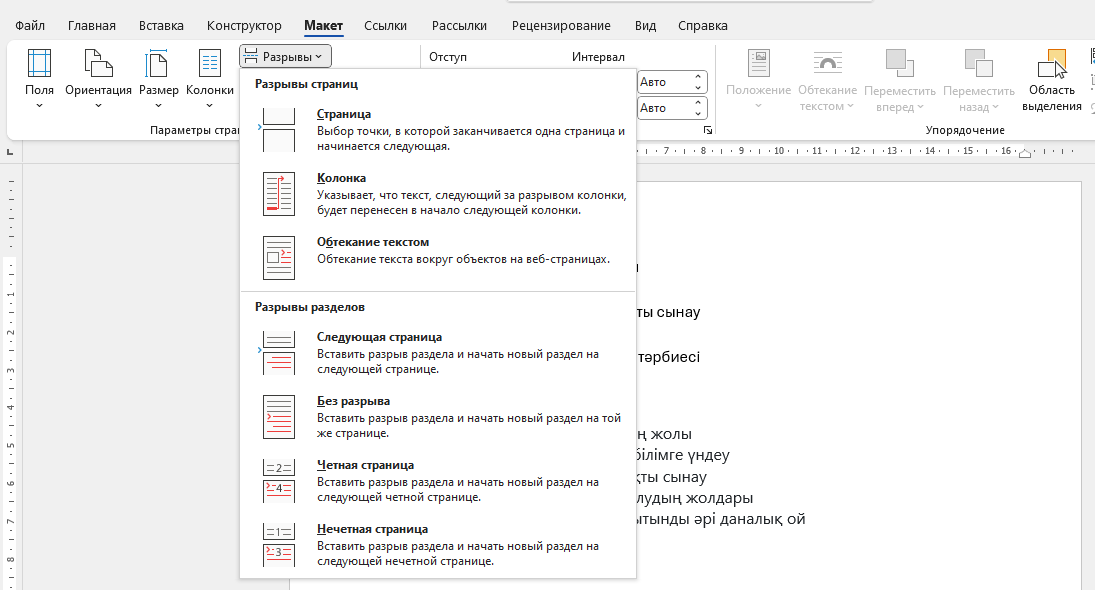Choose Нечетная страница title

pyautogui.click(x=372, y=529)
